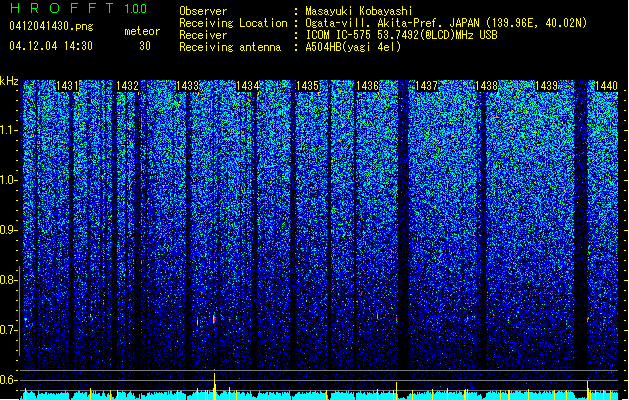Click the kHz axis unit label

[x=9, y=81]
